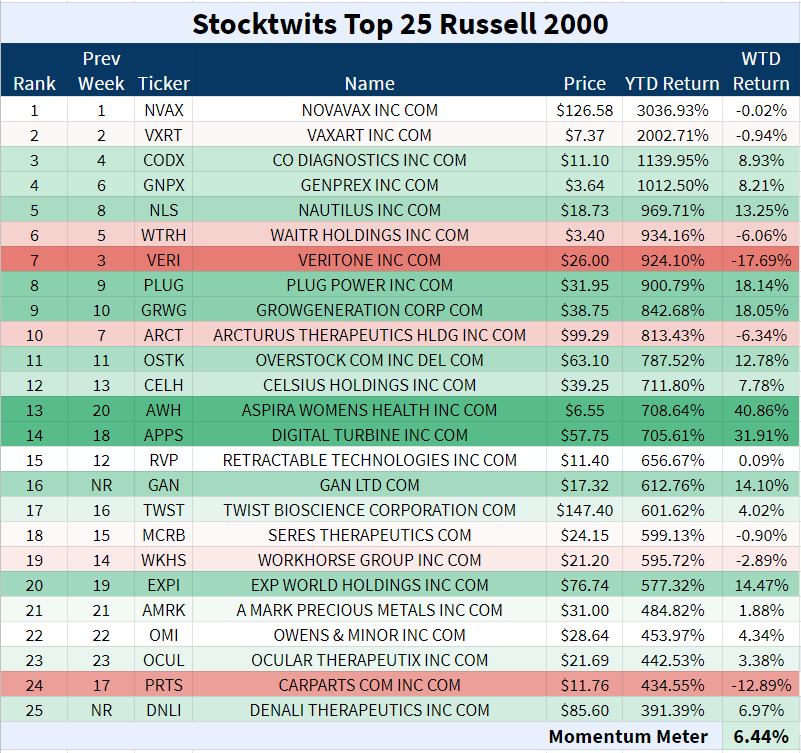Screen dimensions: 801x753
Task: Click the VERI ticker cell
Action: tap(163, 260)
